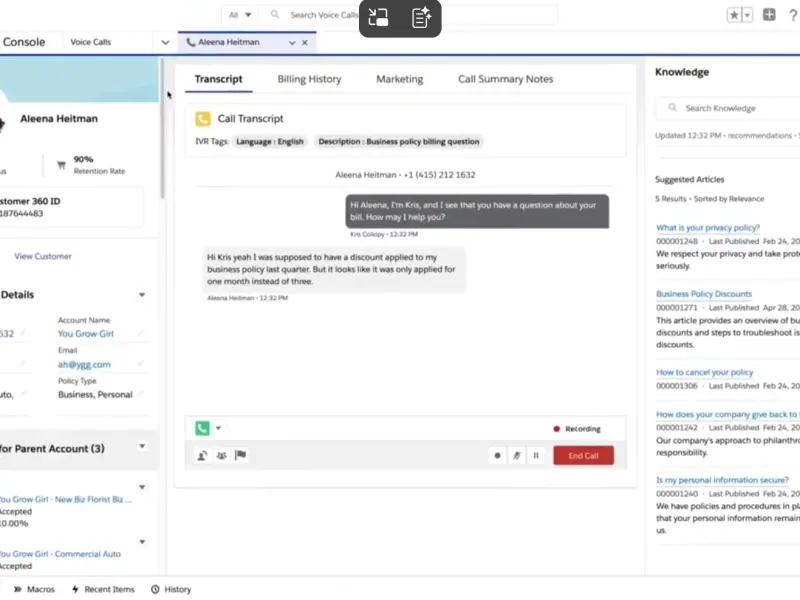Open the favorites star icon
800x600 pixels.
click(735, 15)
